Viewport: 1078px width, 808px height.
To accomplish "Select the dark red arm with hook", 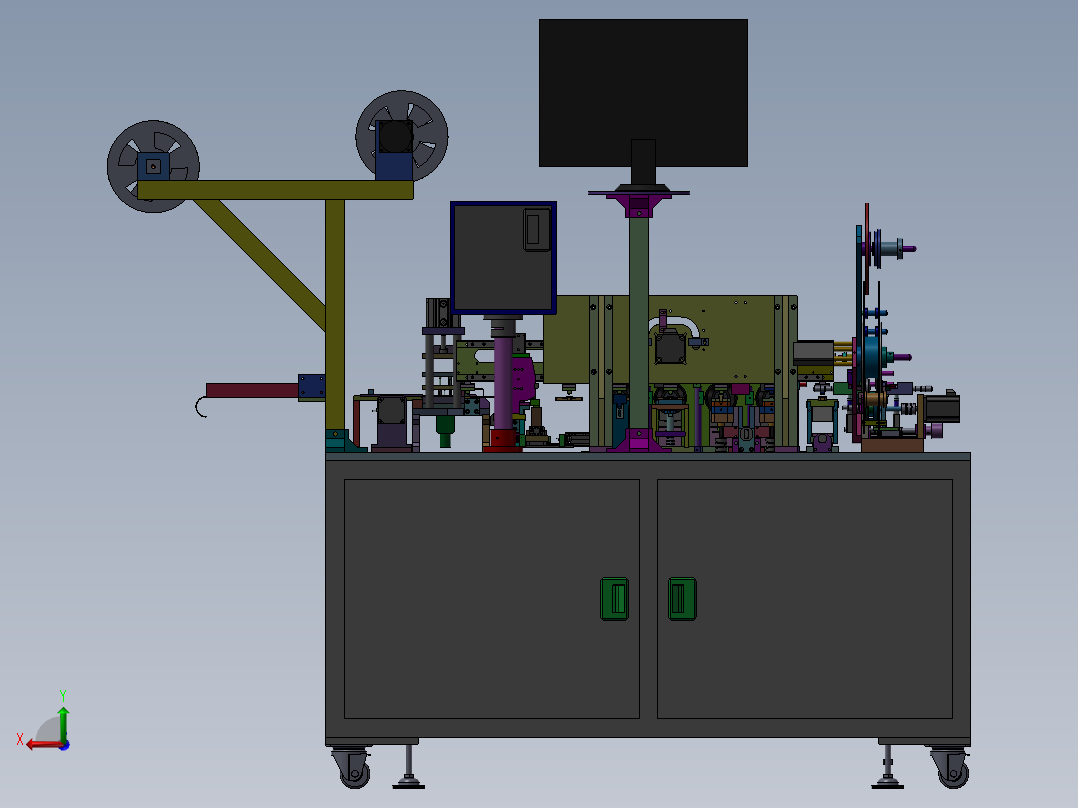I will click(x=251, y=391).
